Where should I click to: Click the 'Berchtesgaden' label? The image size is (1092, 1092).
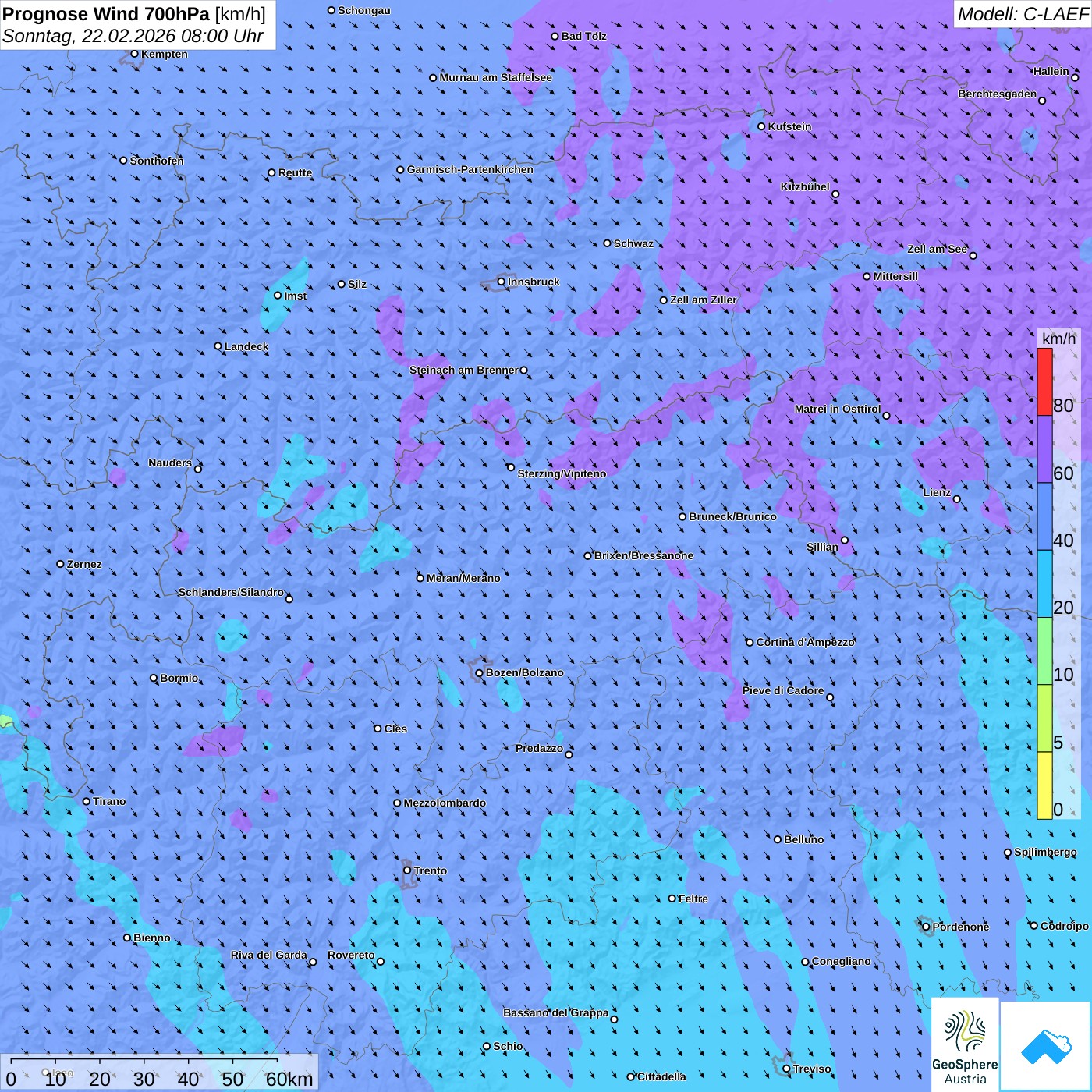point(997,94)
